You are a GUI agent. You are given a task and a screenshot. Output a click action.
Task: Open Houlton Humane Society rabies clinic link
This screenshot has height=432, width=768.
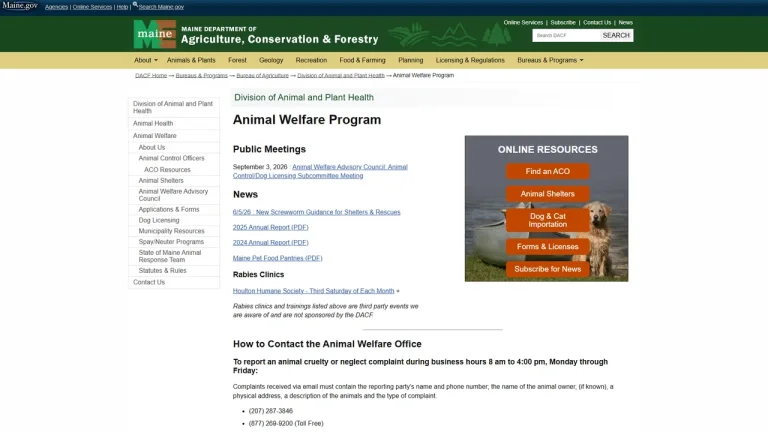313,291
